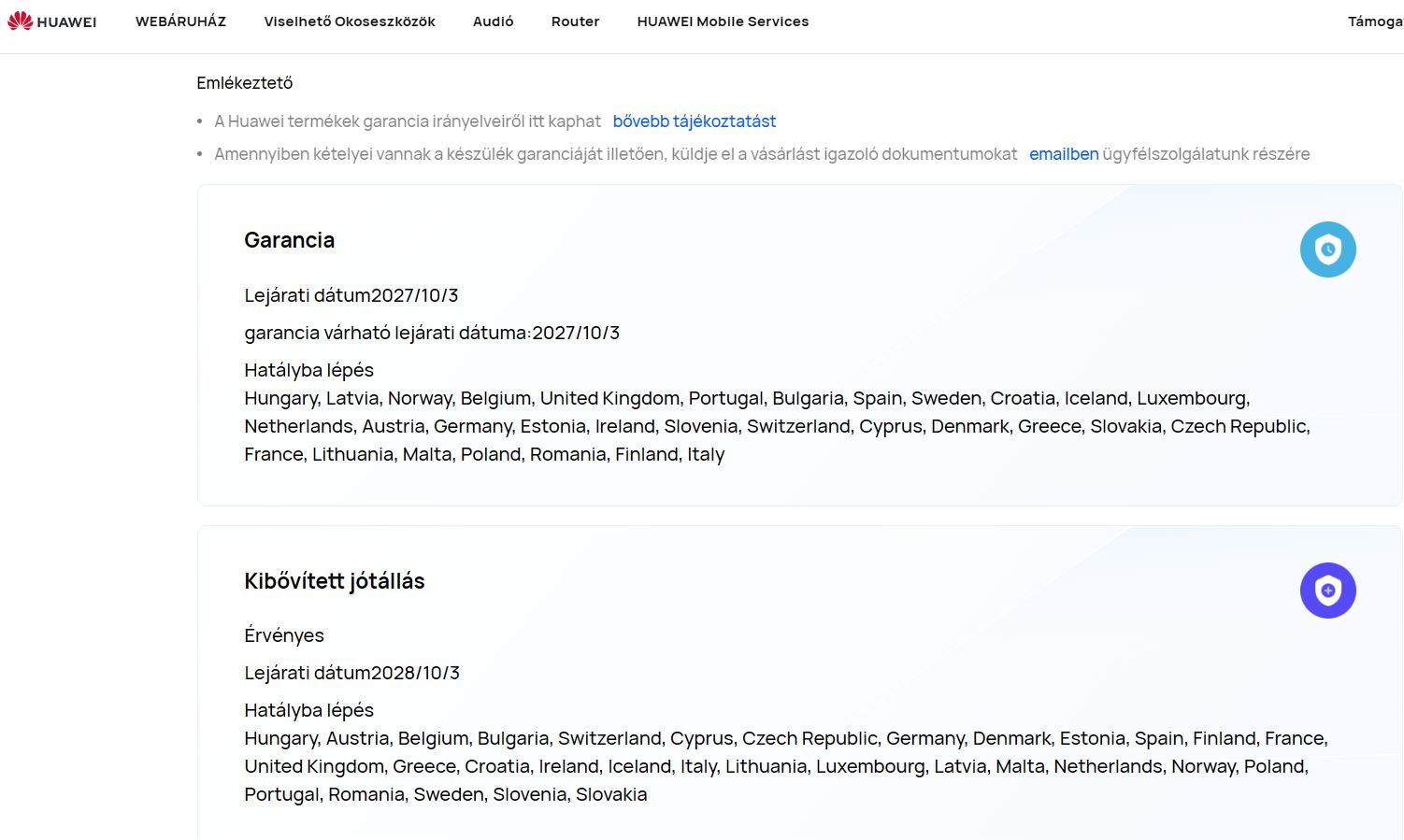1404x840 pixels.
Task: Click the partially visible Támogatás menu item
Action: click(x=1374, y=21)
